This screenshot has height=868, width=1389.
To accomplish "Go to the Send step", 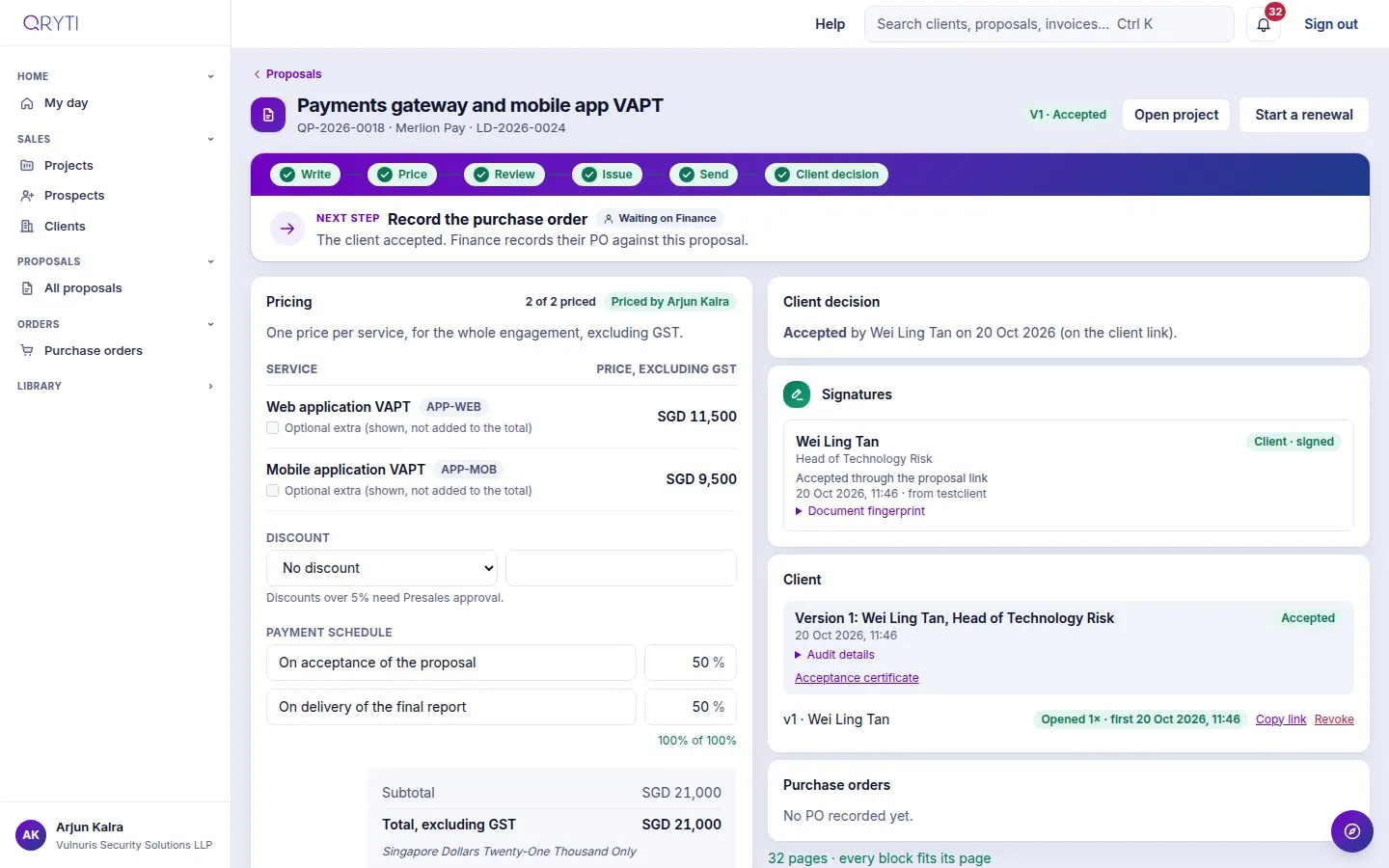I will pos(703,175).
